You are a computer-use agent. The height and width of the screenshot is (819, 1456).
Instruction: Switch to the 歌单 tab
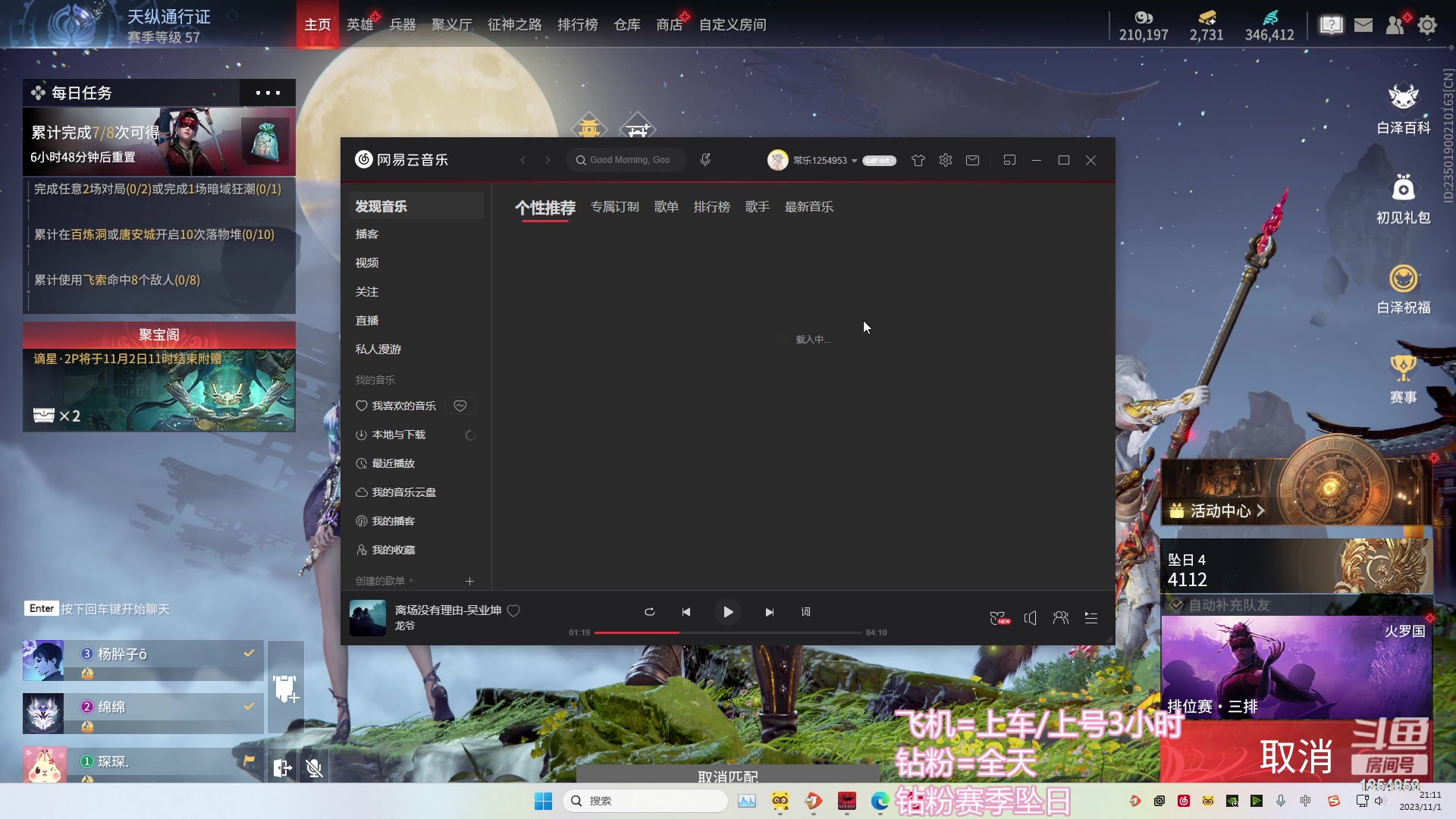pyautogui.click(x=667, y=207)
